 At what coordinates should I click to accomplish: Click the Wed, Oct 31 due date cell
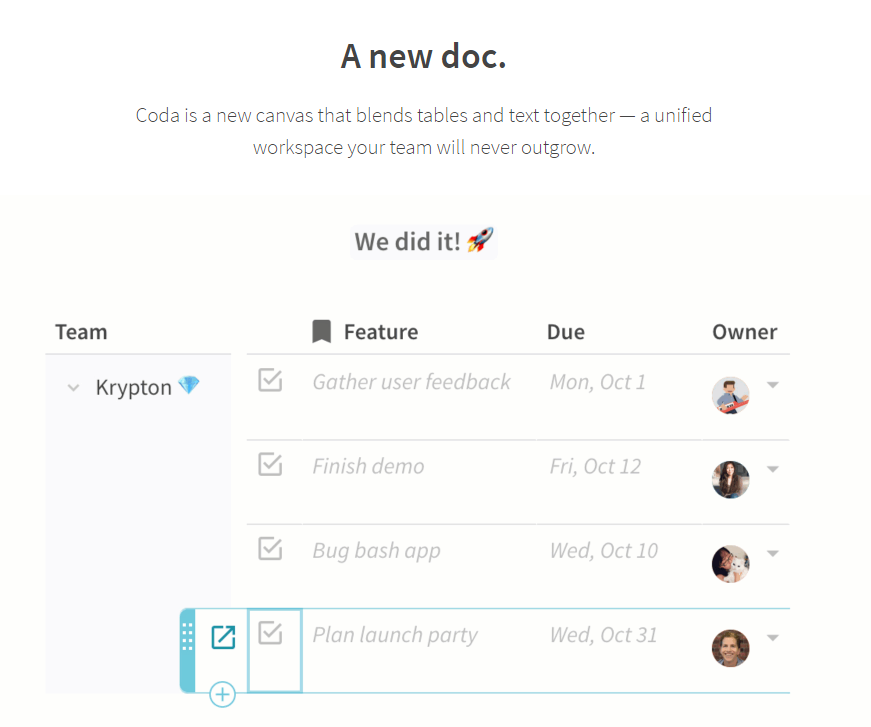(x=604, y=635)
